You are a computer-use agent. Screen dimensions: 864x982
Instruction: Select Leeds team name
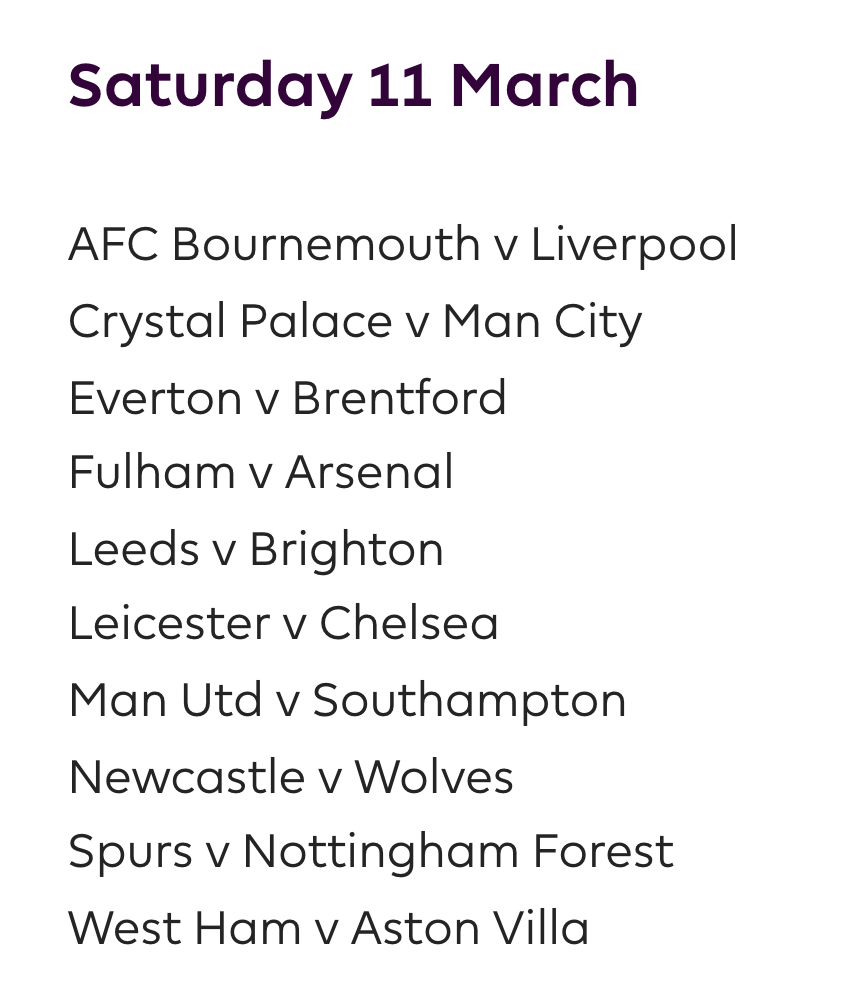[x=134, y=549]
